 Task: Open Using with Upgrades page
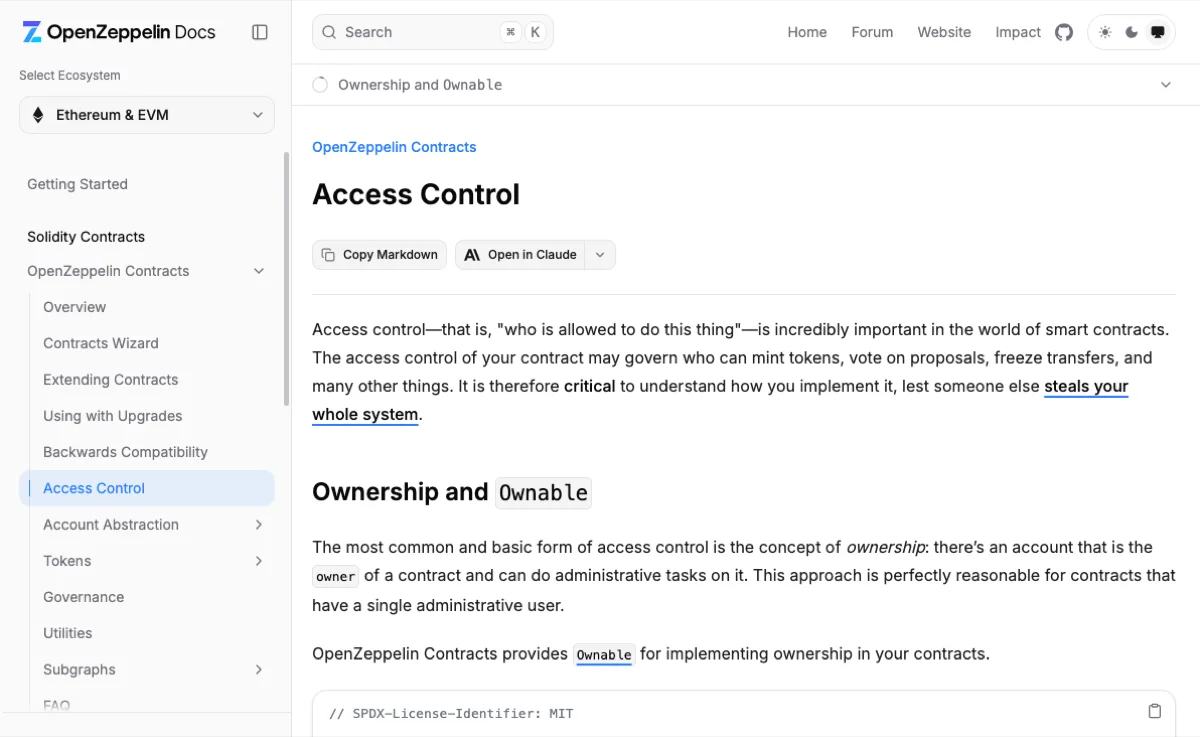113,416
